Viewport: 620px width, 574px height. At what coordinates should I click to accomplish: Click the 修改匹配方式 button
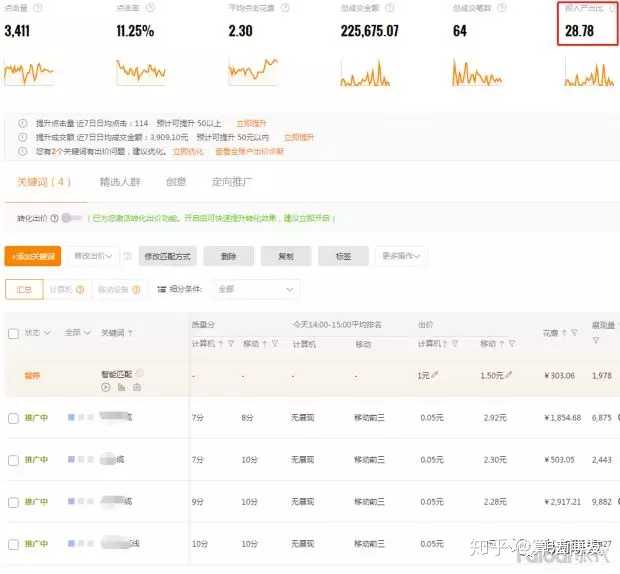coord(166,256)
